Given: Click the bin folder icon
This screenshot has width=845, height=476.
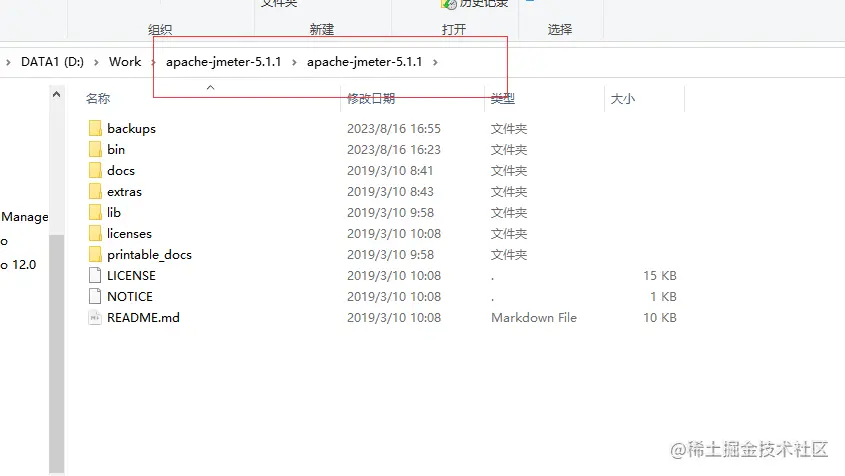Looking at the screenshot, I should (95, 149).
